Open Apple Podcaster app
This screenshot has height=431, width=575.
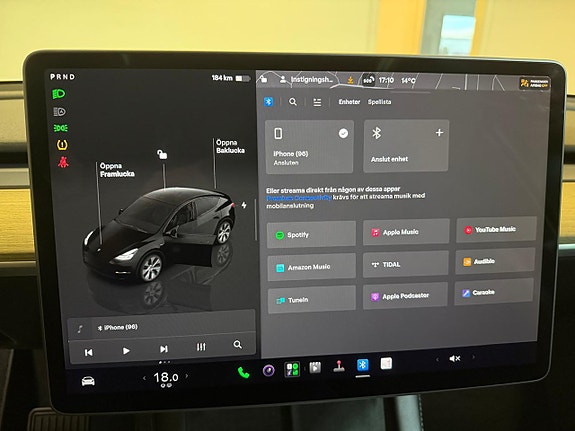click(405, 296)
